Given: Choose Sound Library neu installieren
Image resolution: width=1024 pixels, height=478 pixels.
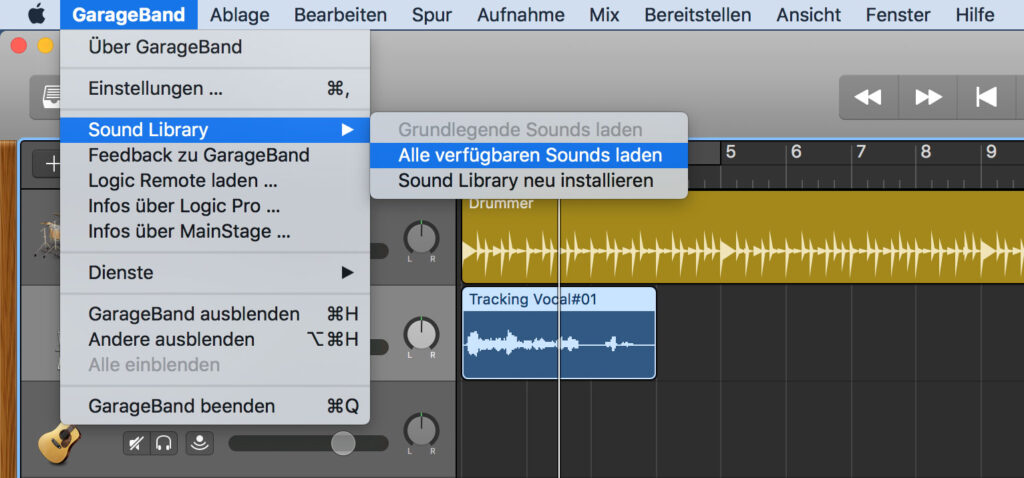Looking at the screenshot, I should pos(529,181).
